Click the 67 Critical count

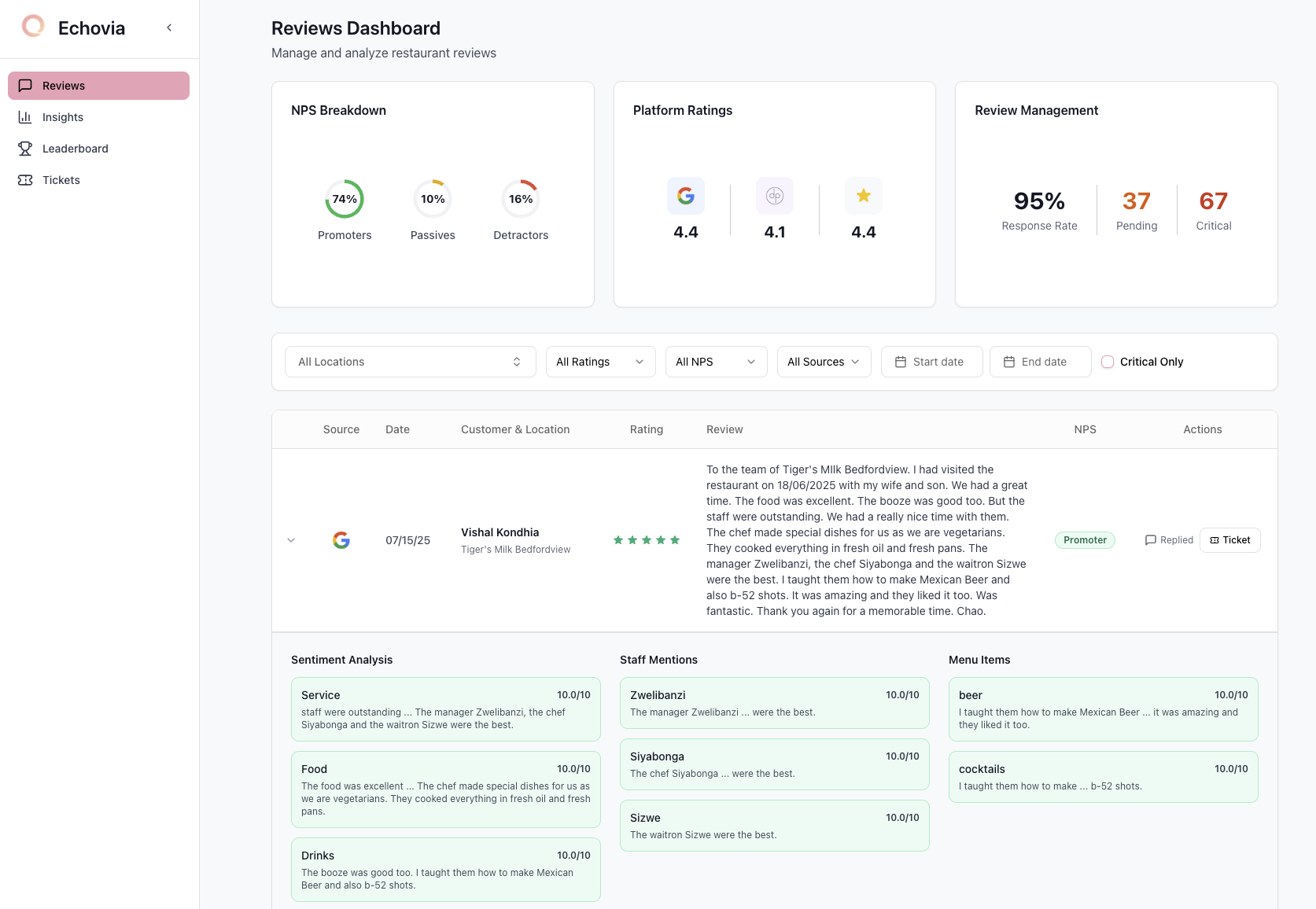pos(1214,201)
